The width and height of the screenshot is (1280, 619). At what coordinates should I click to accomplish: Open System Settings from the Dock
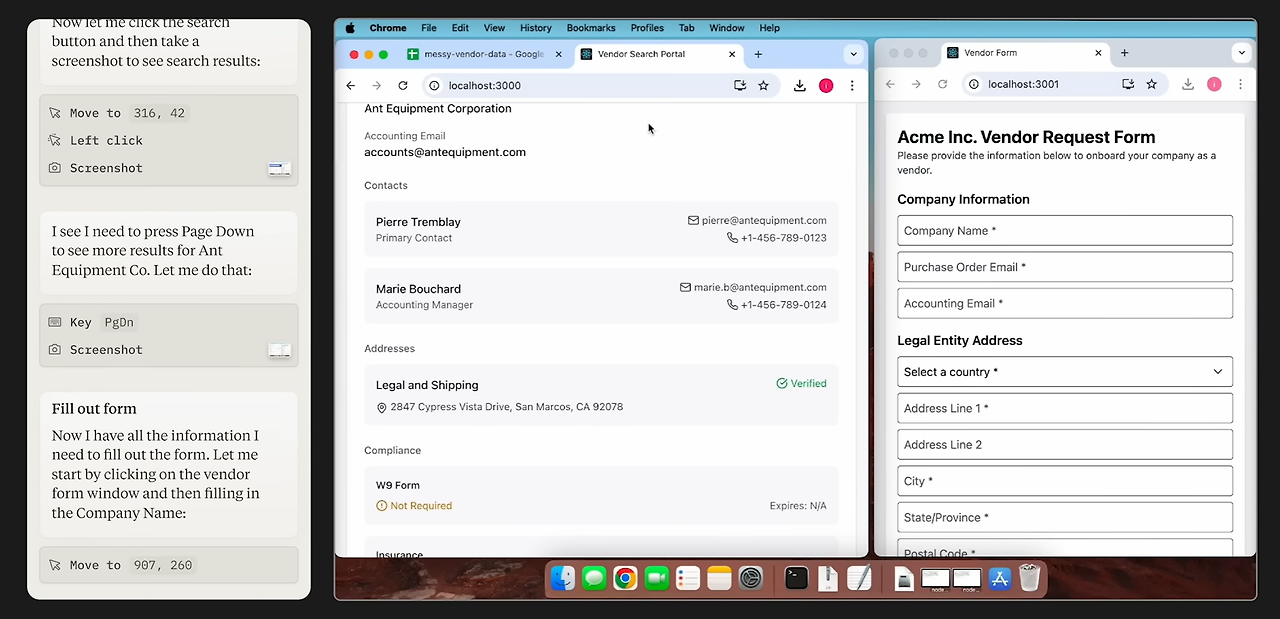point(750,578)
